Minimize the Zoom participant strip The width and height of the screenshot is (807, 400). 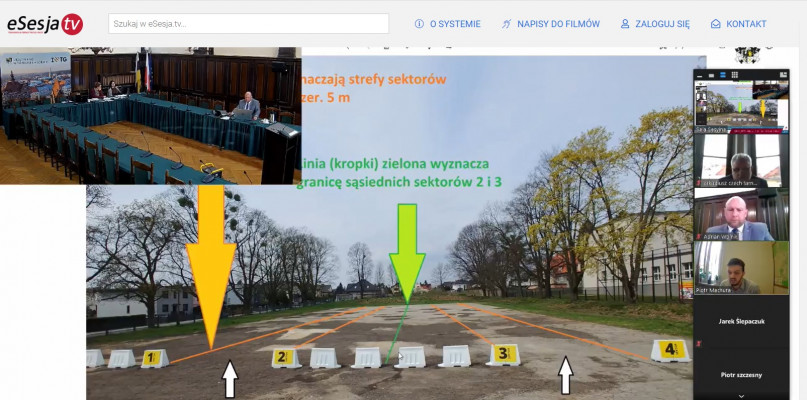pyautogui.click(x=699, y=76)
